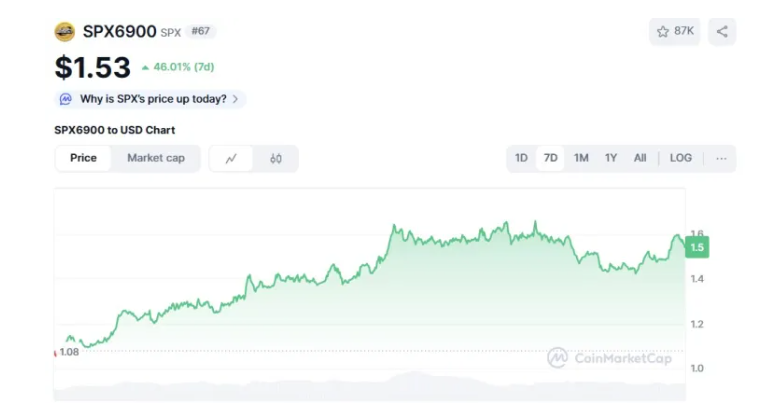Switch chart to Market cap view
The height and width of the screenshot is (418, 784).
156,158
